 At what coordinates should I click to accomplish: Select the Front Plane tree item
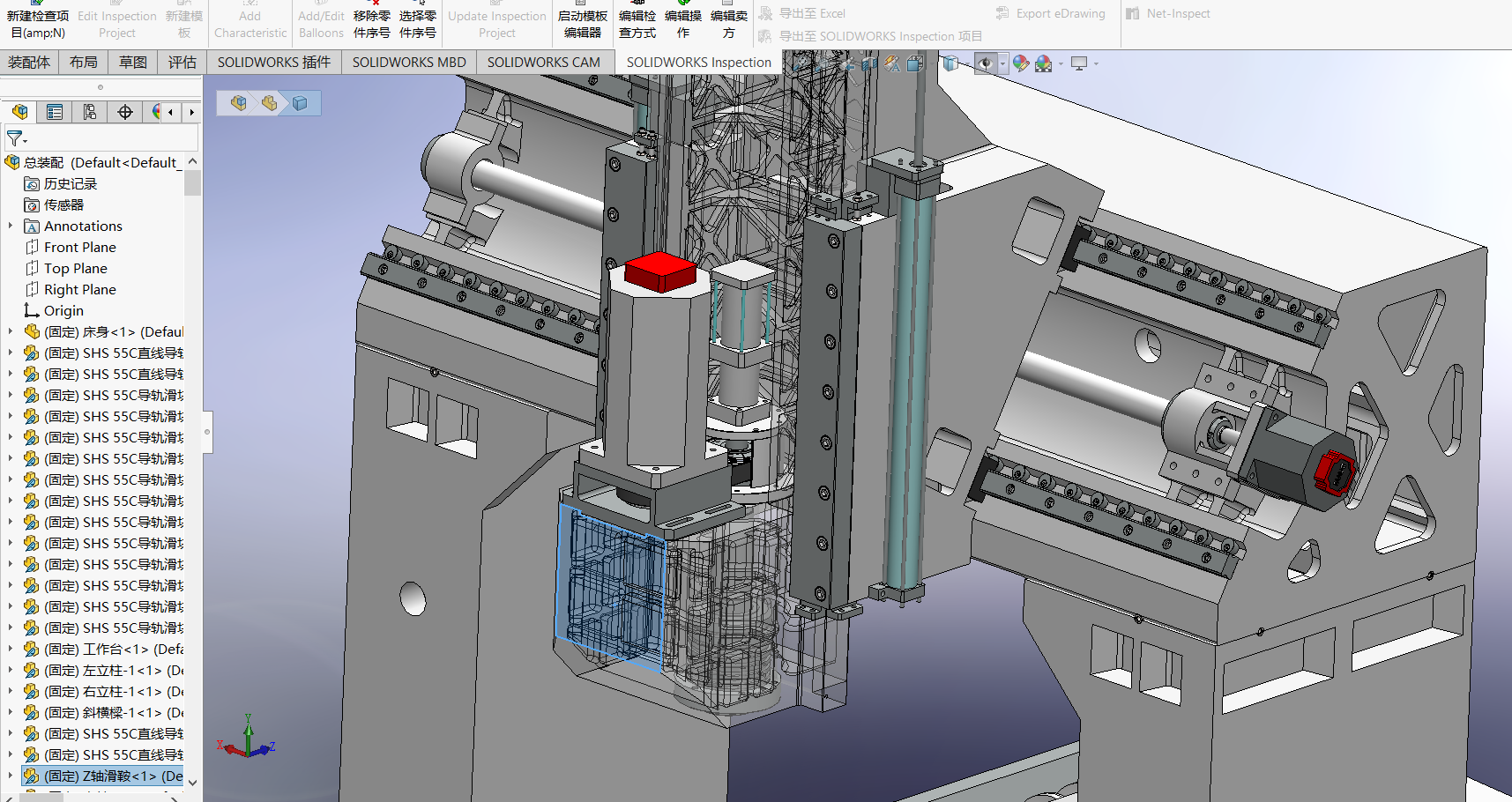coord(80,248)
